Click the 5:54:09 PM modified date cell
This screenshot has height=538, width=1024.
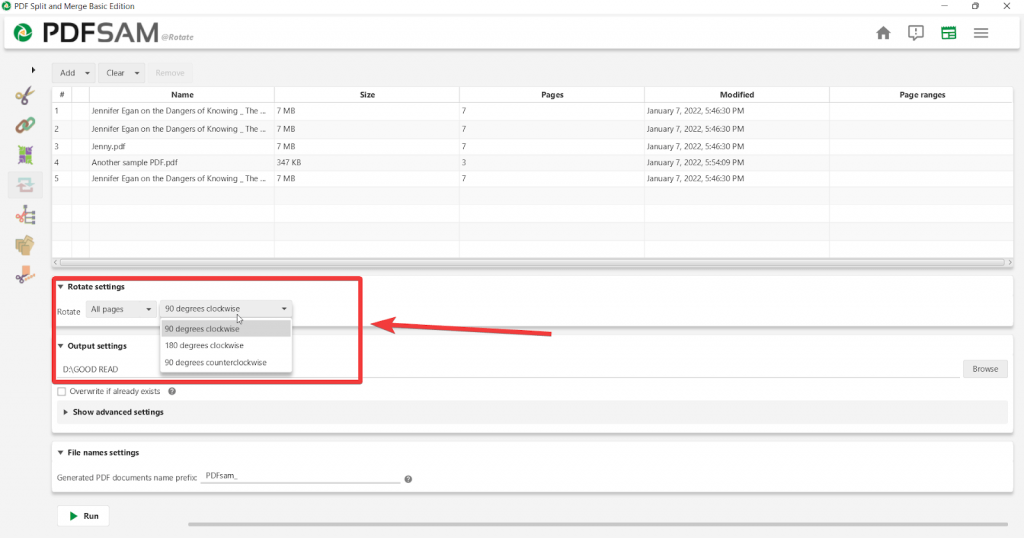click(x=737, y=162)
